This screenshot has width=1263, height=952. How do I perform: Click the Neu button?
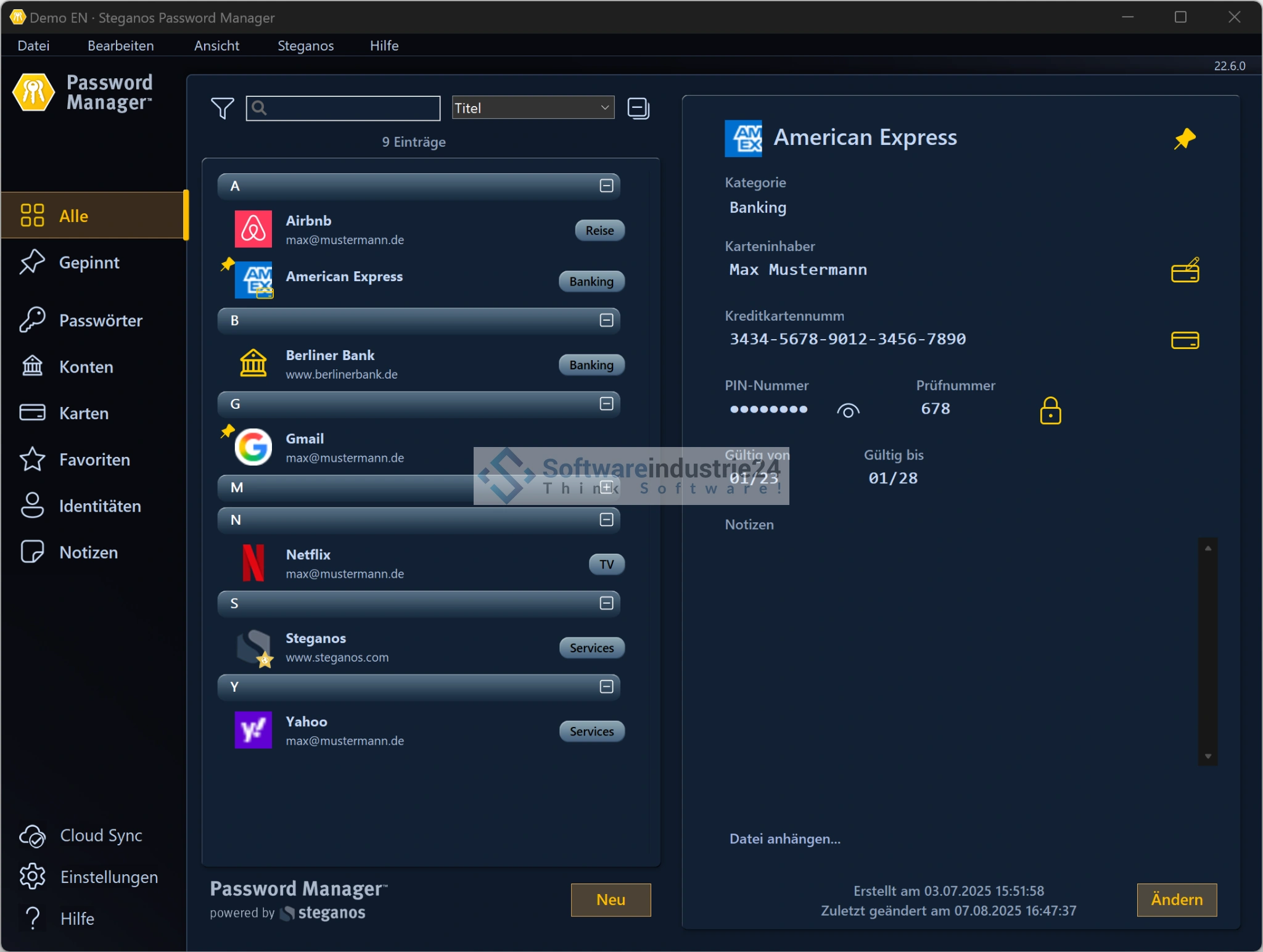click(610, 900)
